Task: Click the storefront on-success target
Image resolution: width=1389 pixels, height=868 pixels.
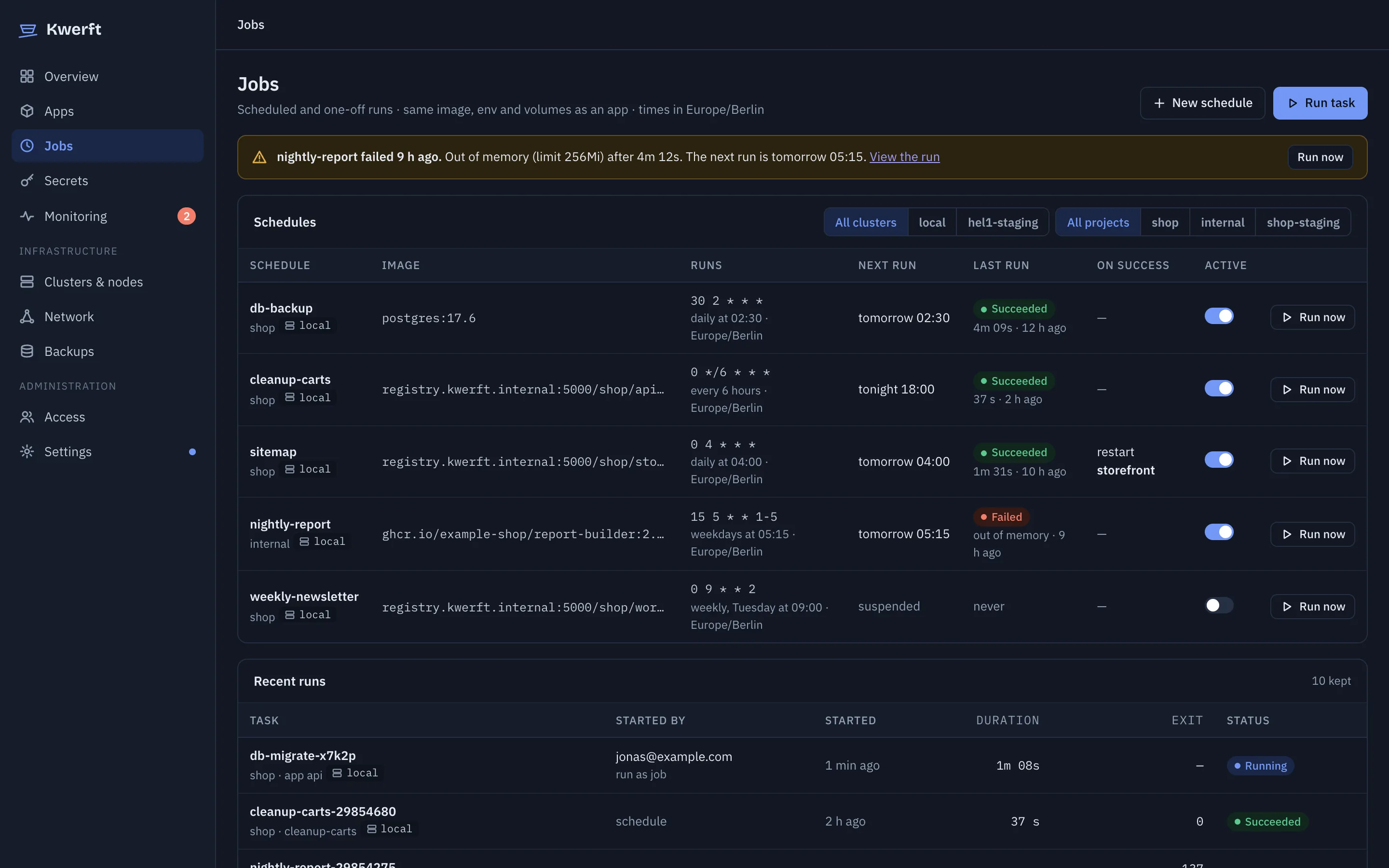Action: (1126, 470)
